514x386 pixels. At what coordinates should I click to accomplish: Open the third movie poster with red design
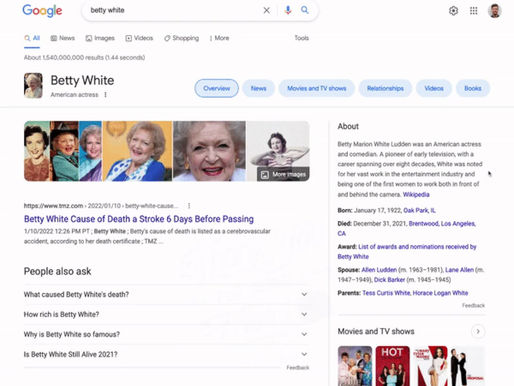tap(430, 366)
